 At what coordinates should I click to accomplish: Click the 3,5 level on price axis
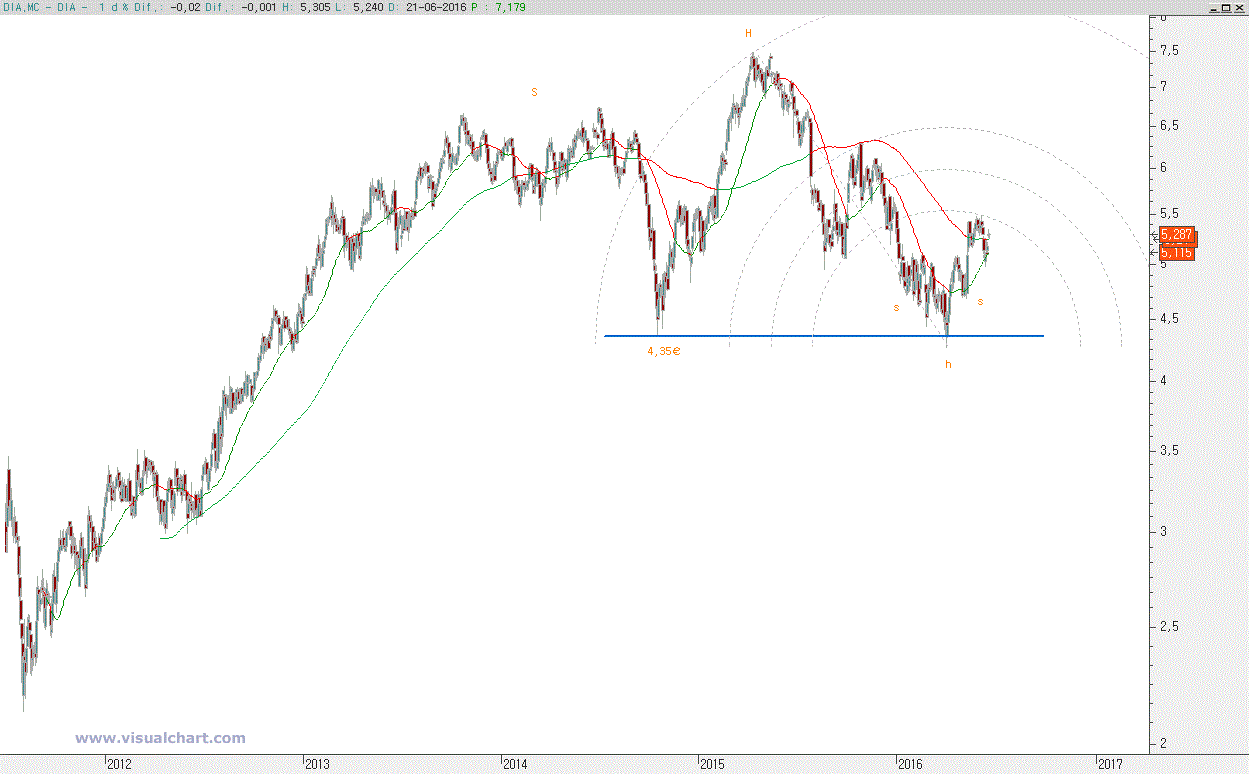pos(1169,451)
